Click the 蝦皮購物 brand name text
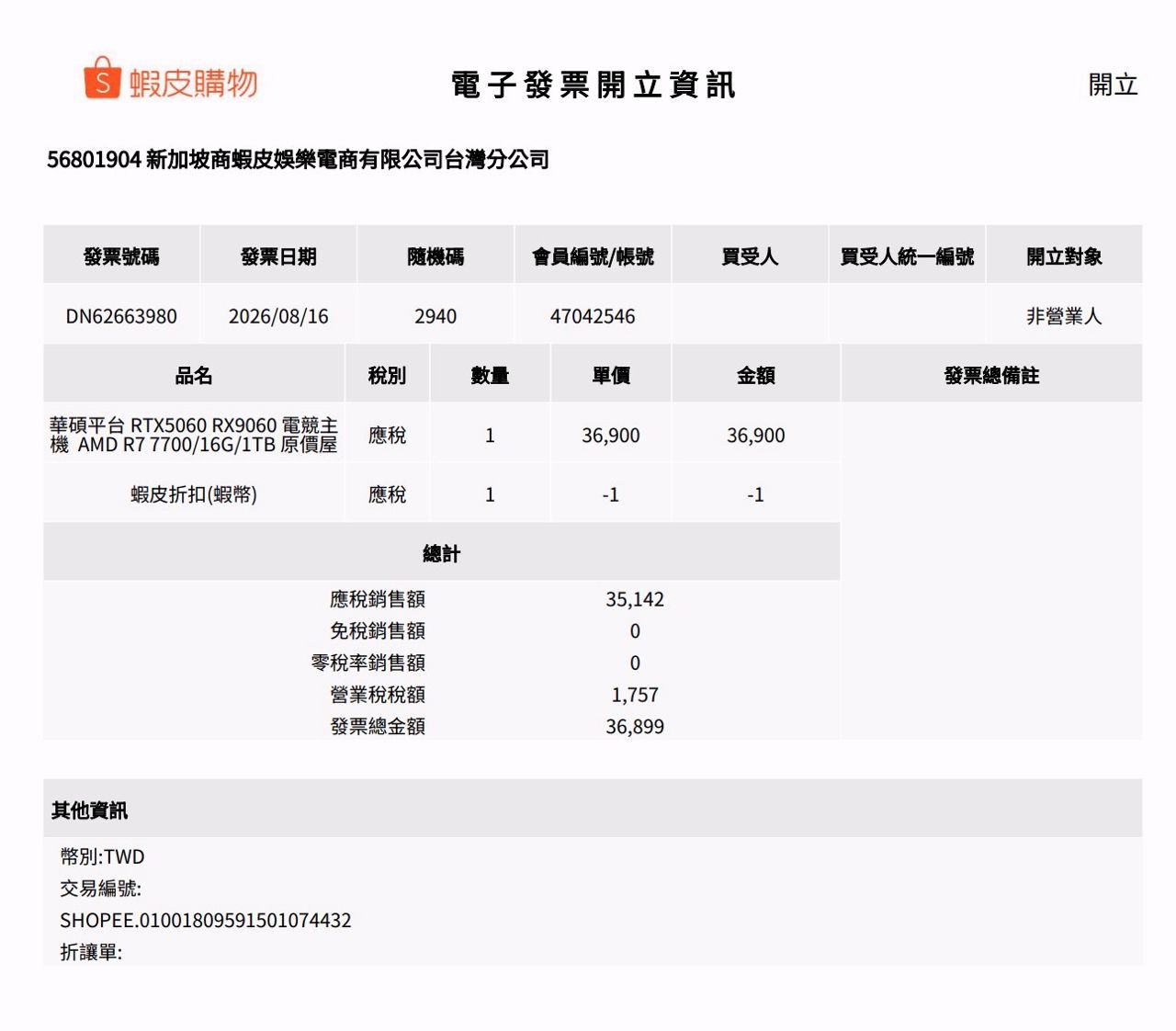This screenshot has height=1031, width=1176. tap(193, 83)
